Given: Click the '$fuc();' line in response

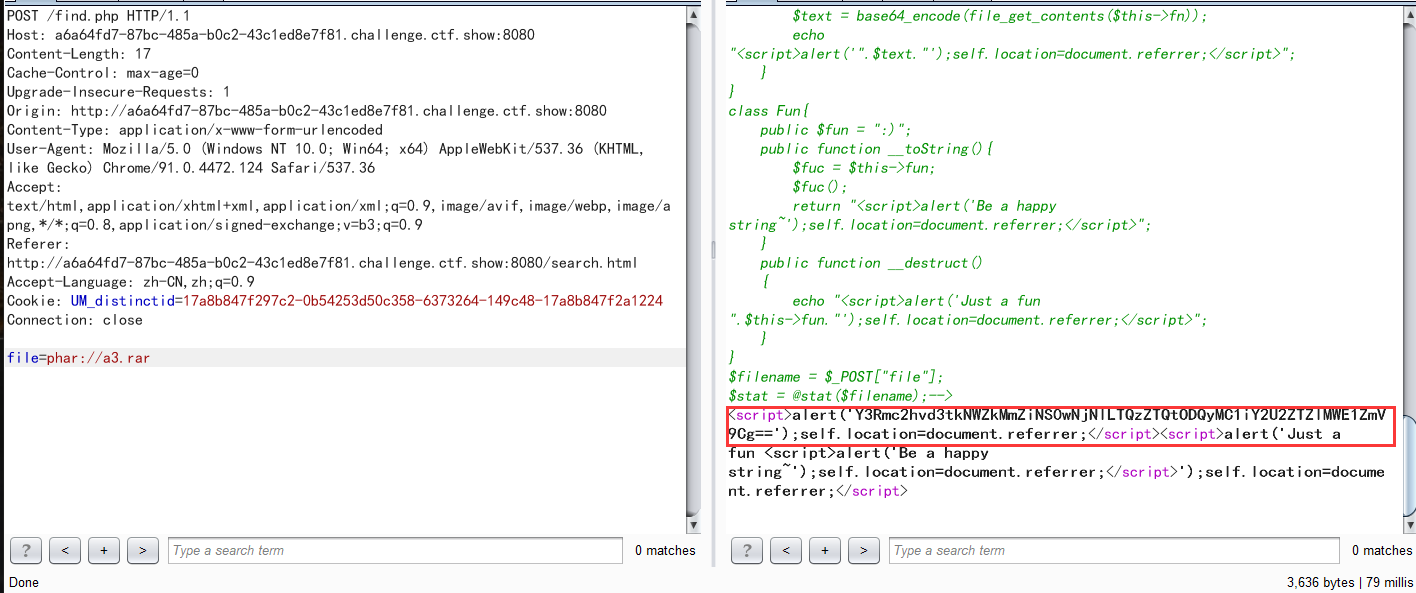Looking at the screenshot, I should coord(820,187).
